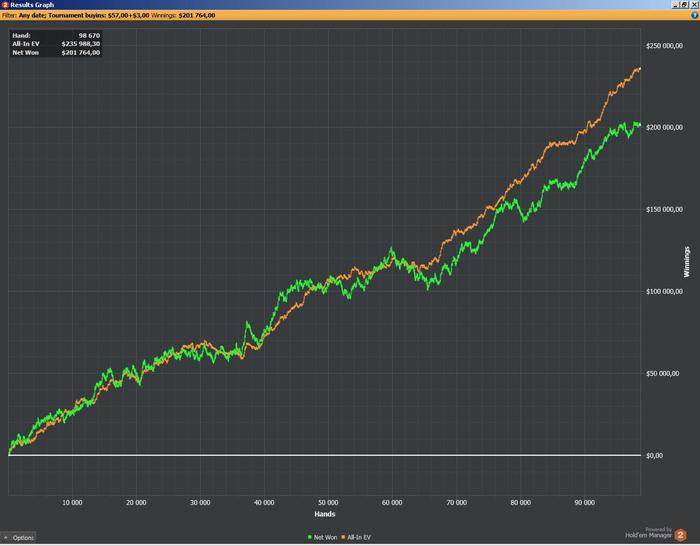
Task: Click the Options expand arrow
Action: click(x=6, y=538)
